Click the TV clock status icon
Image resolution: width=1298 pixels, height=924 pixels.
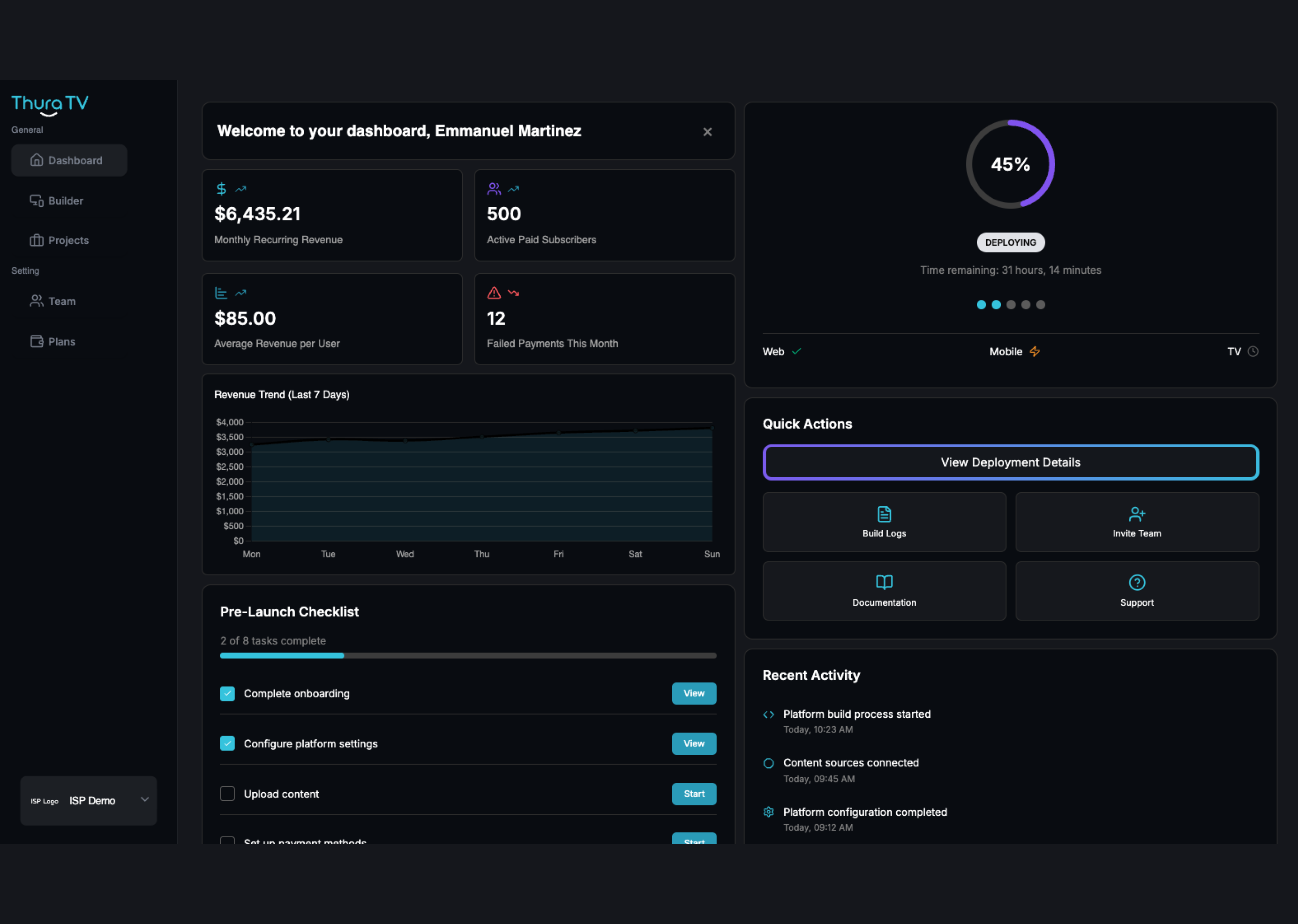(x=1253, y=352)
